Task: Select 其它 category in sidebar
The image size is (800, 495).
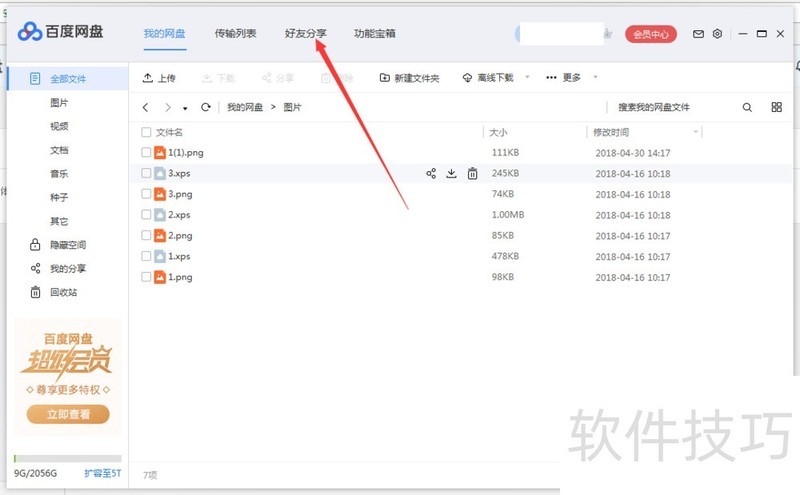Action: (x=59, y=221)
